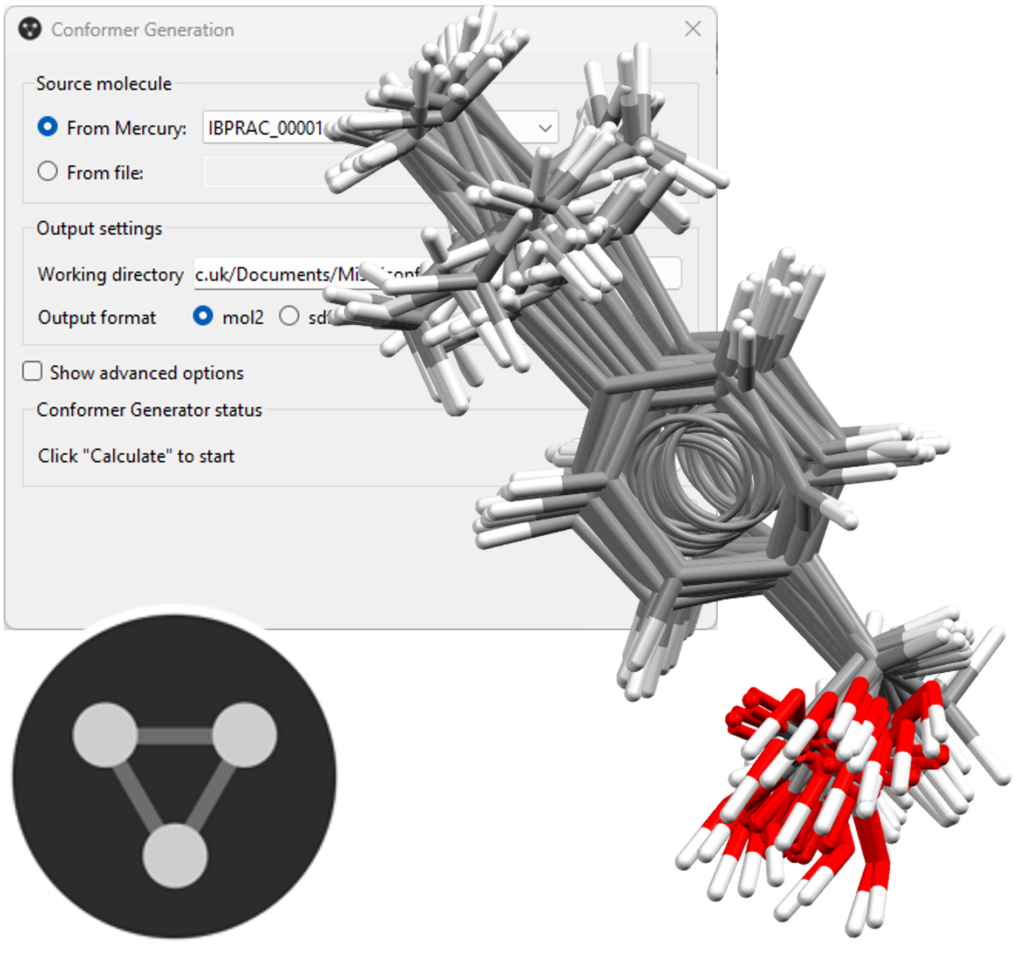Expand the From Mercury dropdown arrow
The height and width of the screenshot is (963, 1024).
pos(545,128)
